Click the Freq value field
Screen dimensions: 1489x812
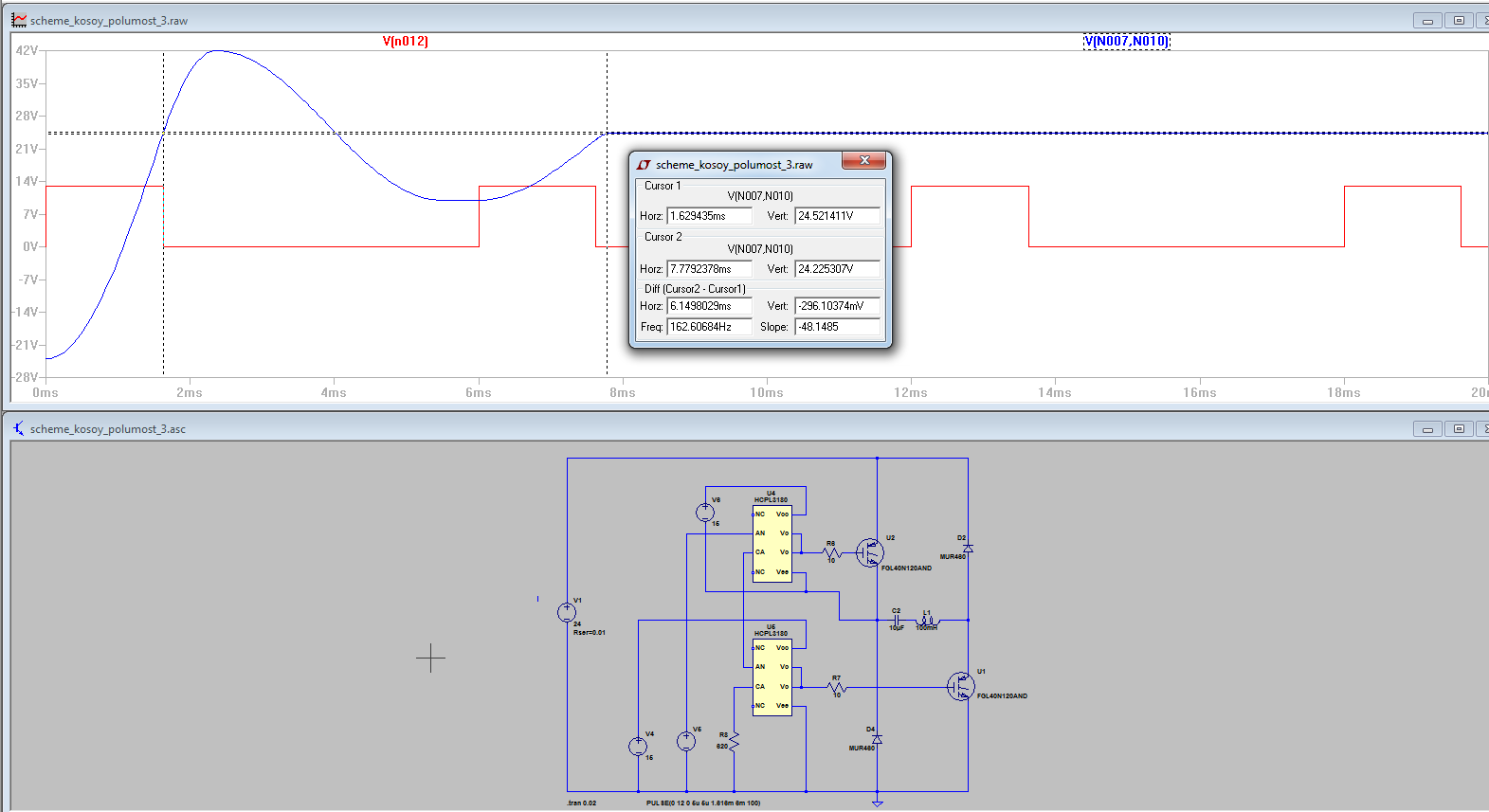click(x=708, y=327)
